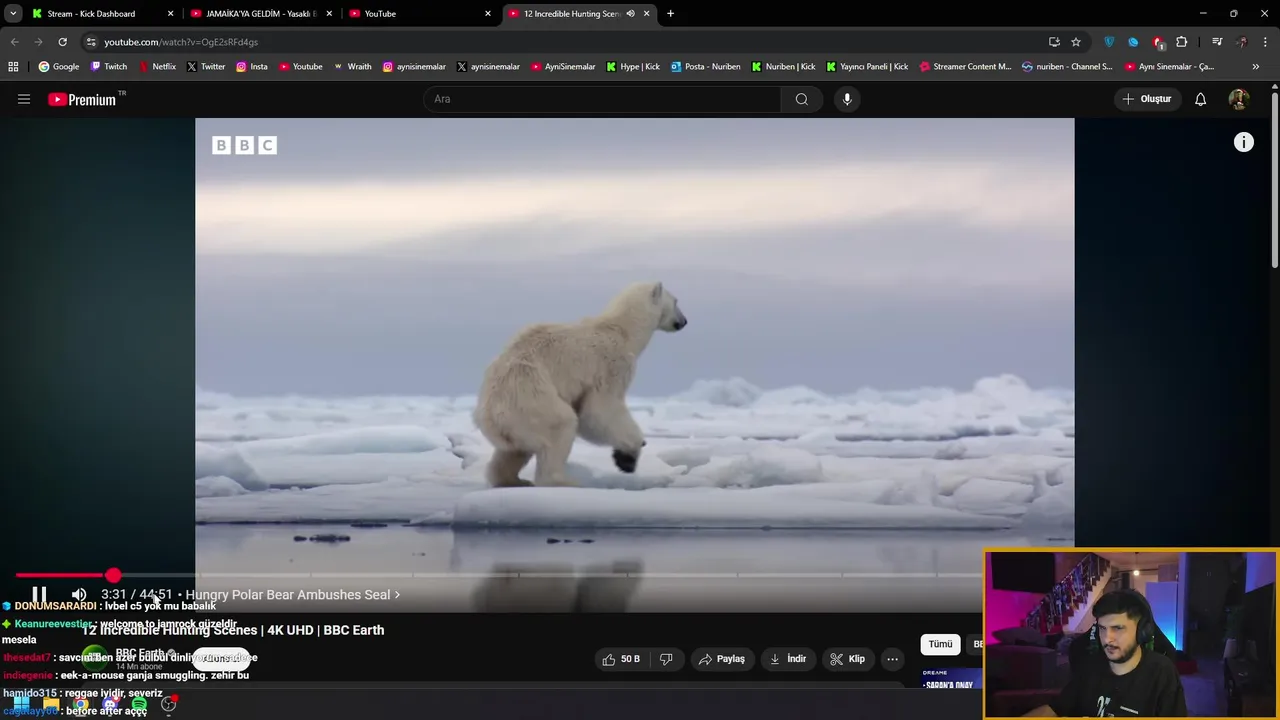The width and height of the screenshot is (1280, 720).
Task: Switch to the YouTube browser tab
Action: [x=420, y=13]
